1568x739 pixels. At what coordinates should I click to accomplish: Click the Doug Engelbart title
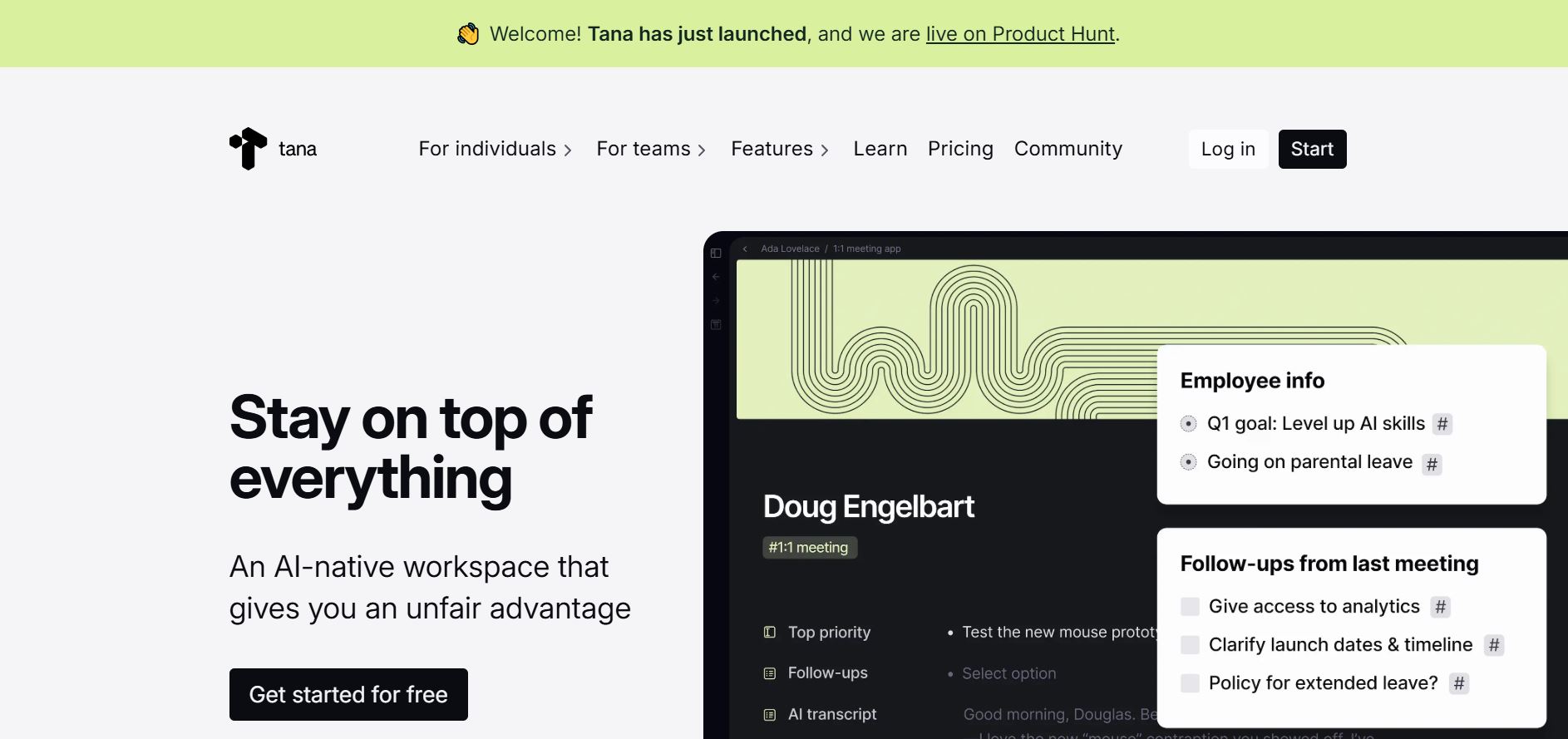pos(869,506)
